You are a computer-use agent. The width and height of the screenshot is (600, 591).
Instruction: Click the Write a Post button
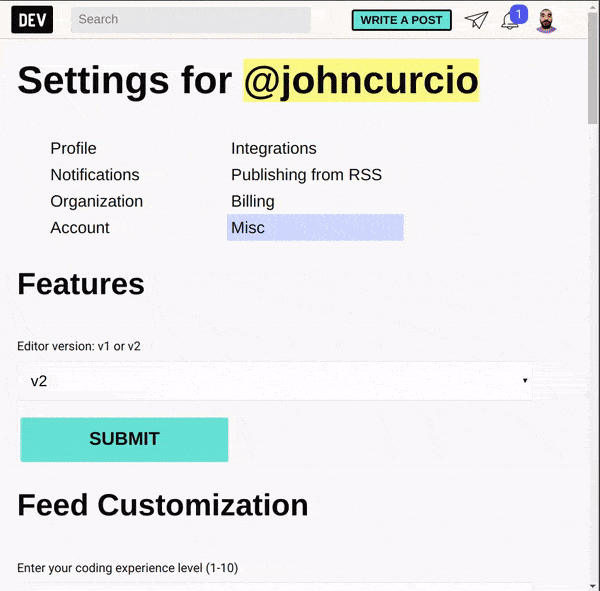coord(401,20)
